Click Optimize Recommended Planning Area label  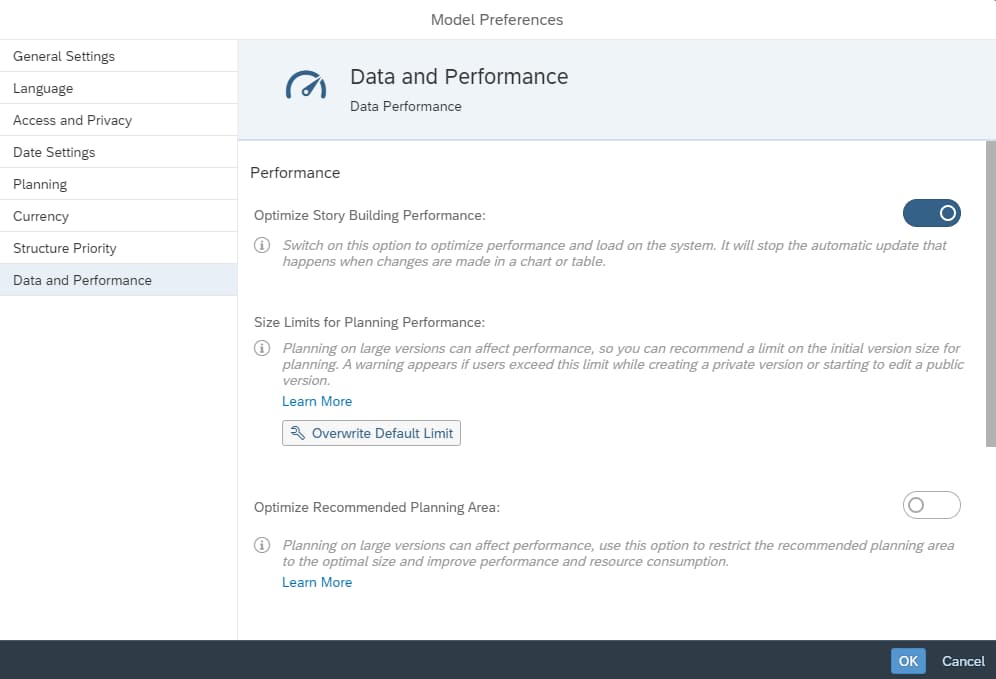[377, 508]
